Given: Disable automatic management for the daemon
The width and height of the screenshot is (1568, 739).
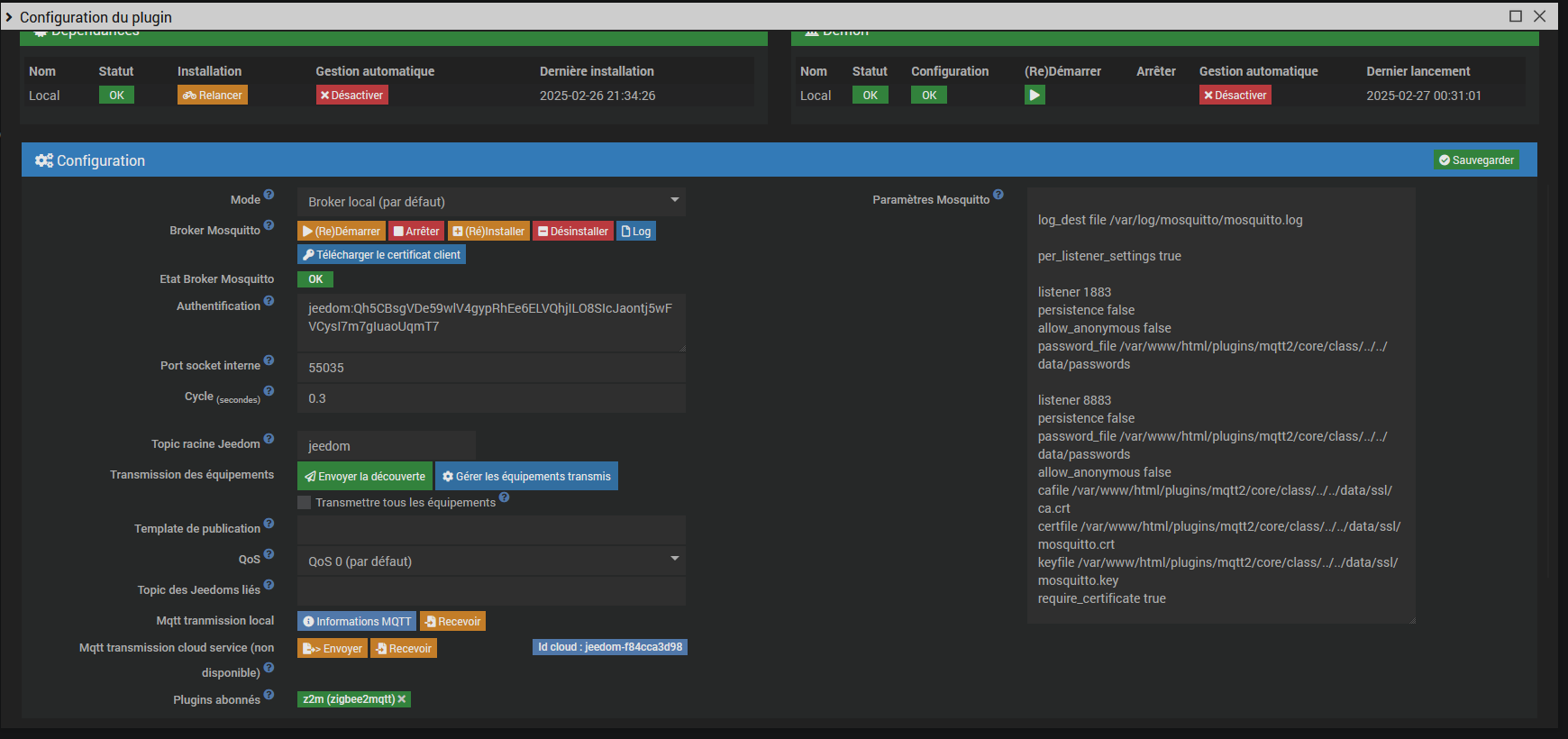Looking at the screenshot, I should (1235, 95).
